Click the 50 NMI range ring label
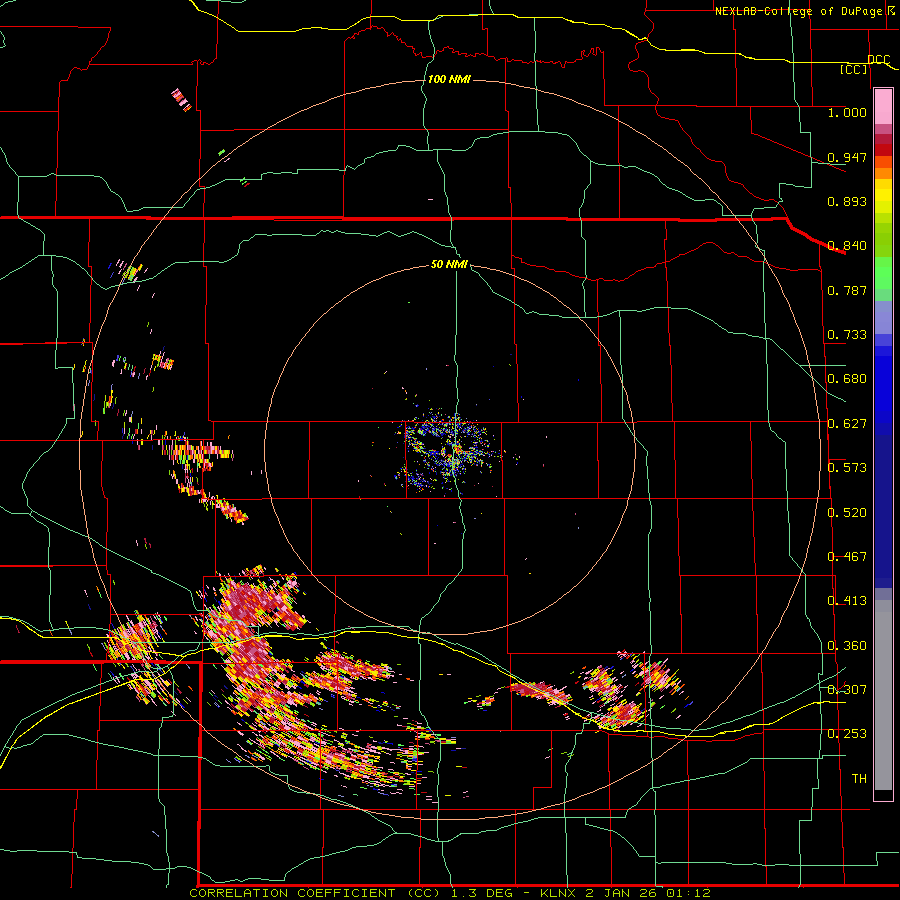This screenshot has height=900, width=900. pos(449,264)
